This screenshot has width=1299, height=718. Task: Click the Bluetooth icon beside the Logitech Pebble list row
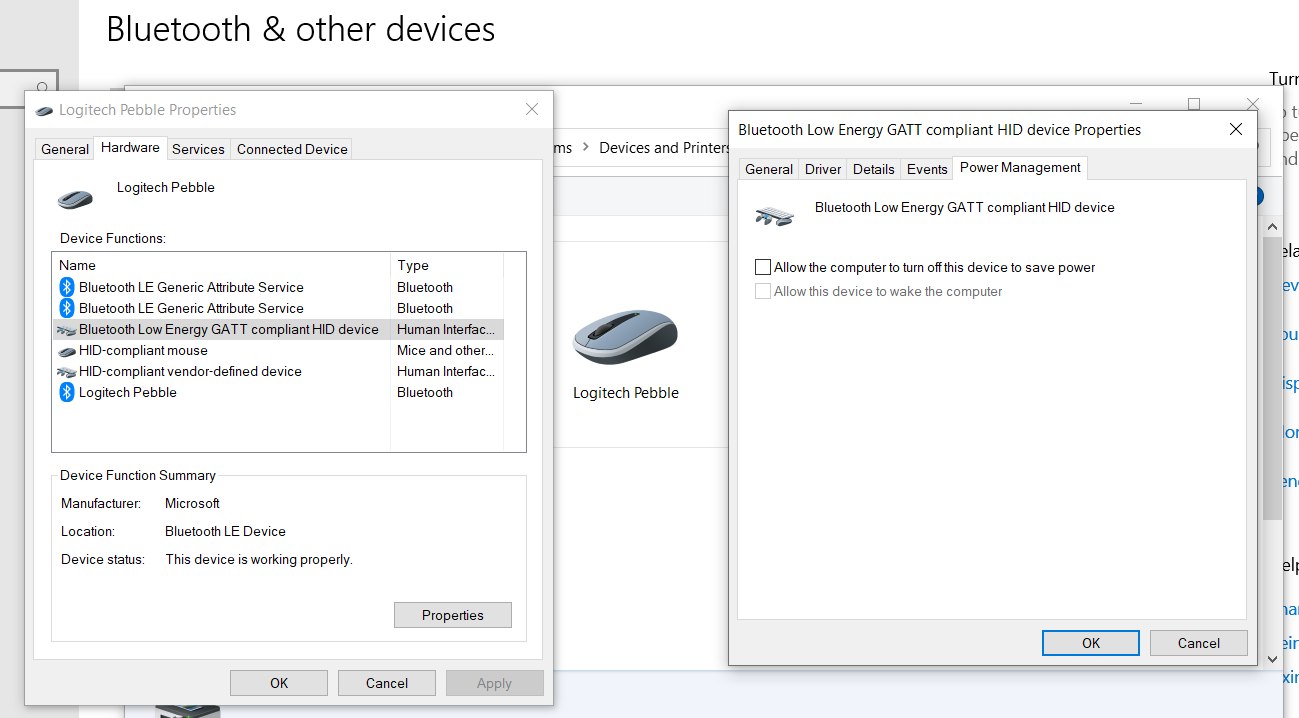[67, 392]
